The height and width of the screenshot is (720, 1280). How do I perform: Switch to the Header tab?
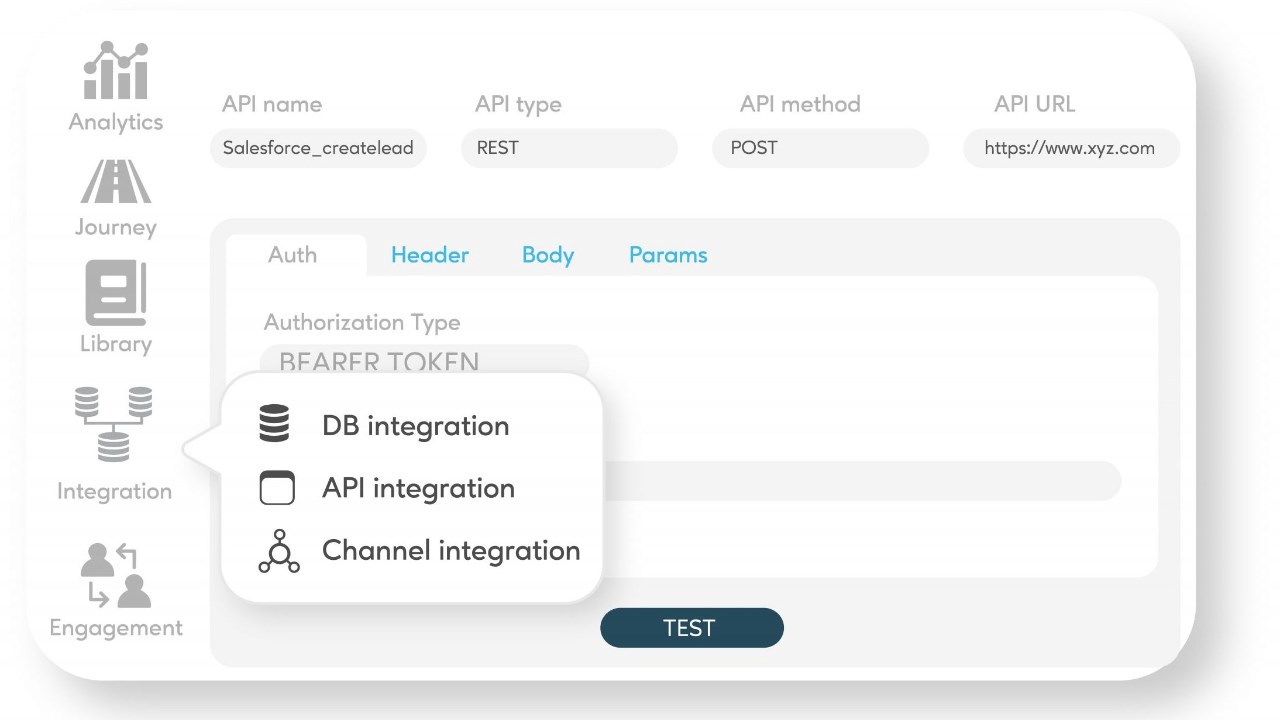tap(429, 255)
